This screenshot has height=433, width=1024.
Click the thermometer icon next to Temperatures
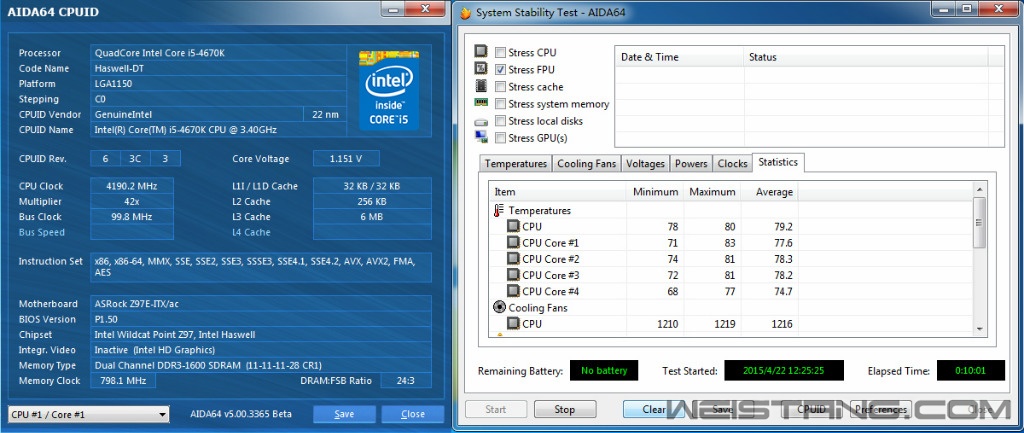point(499,211)
